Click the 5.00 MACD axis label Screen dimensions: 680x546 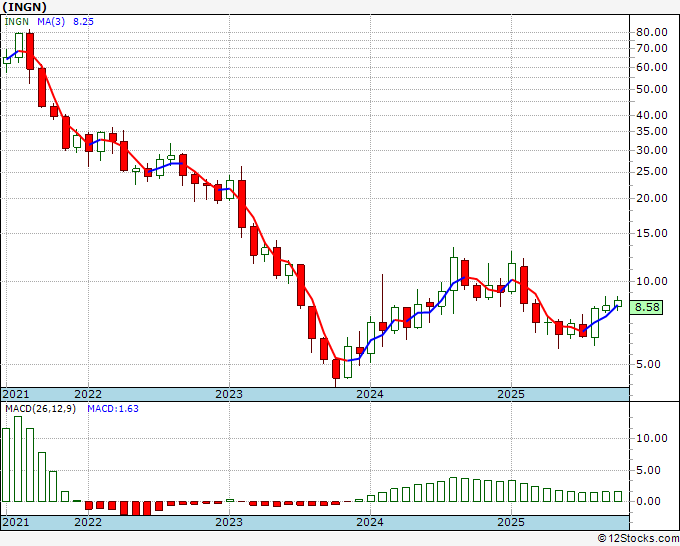point(648,471)
